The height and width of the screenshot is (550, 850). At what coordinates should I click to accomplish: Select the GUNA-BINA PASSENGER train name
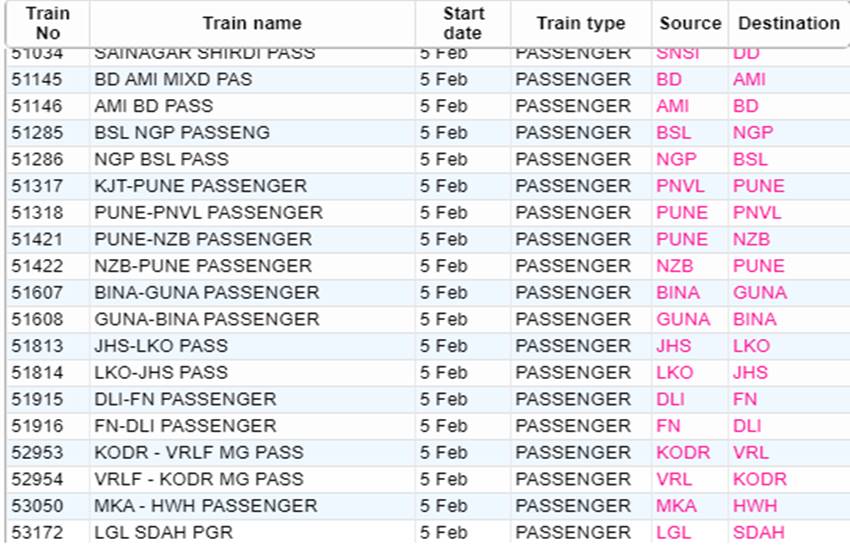click(207, 319)
